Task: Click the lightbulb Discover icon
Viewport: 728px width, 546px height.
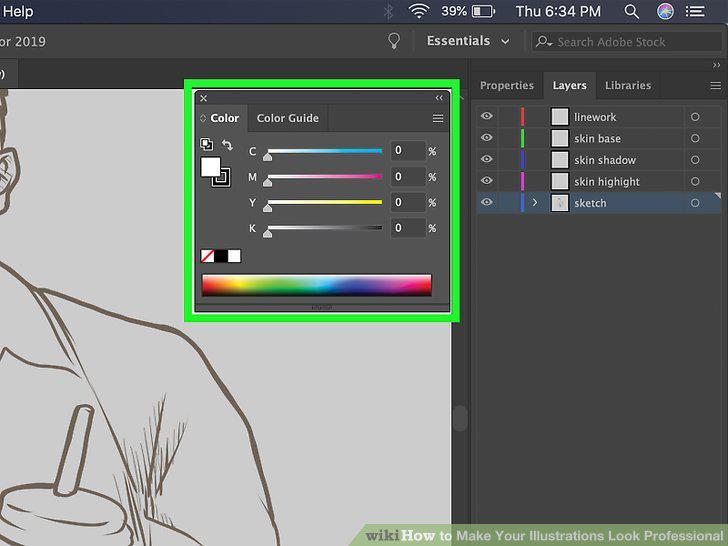Action: pyautogui.click(x=394, y=41)
